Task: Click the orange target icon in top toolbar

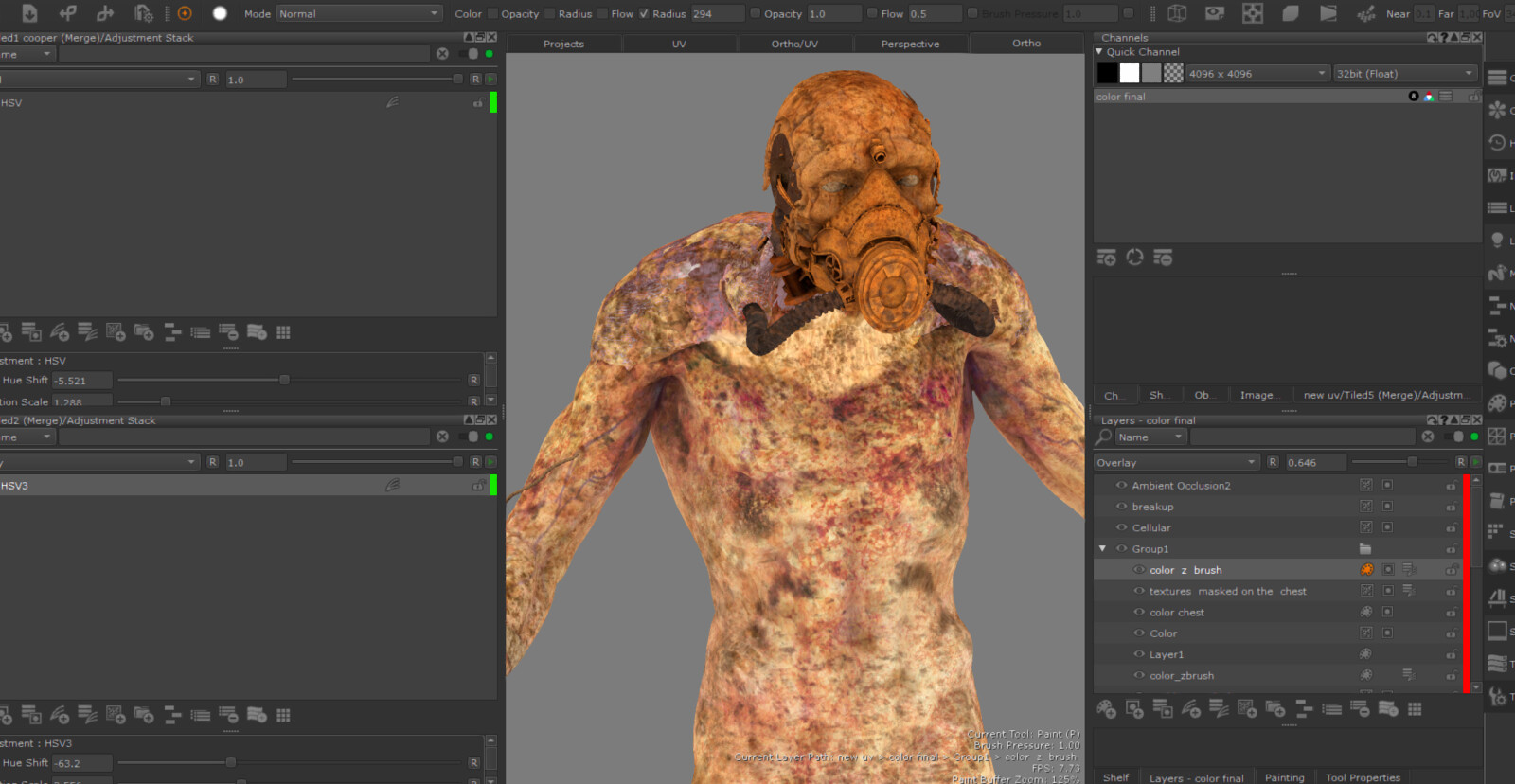Action: click(185, 13)
